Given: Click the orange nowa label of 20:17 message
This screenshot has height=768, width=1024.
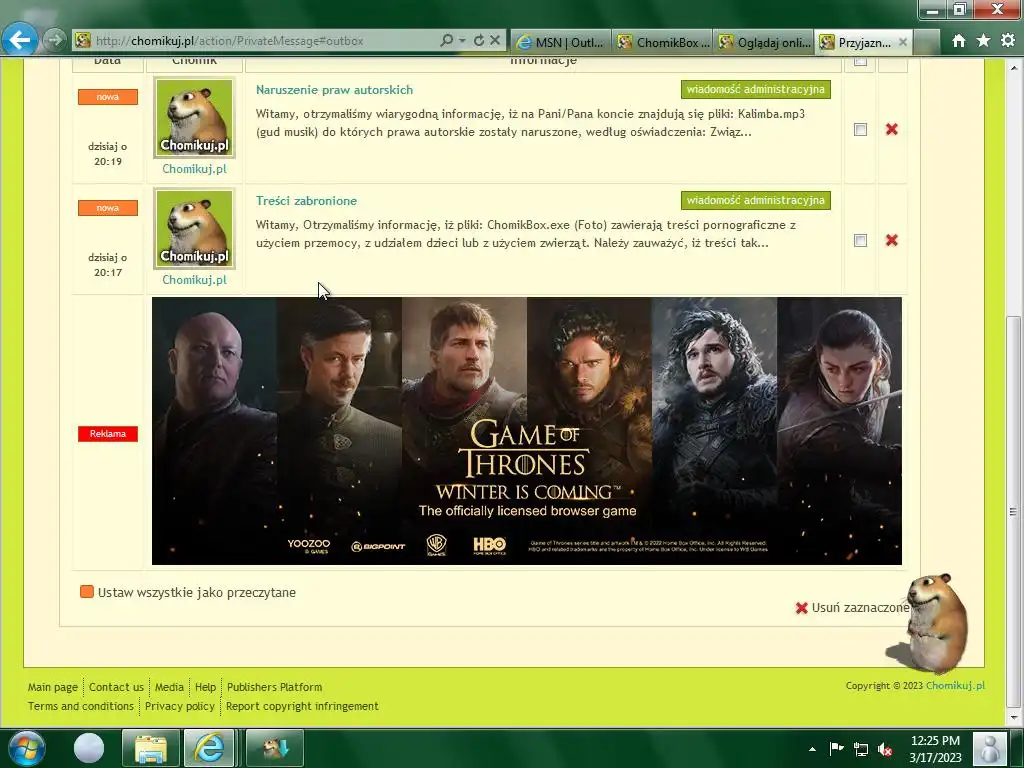Looking at the screenshot, I should pos(108,208).
